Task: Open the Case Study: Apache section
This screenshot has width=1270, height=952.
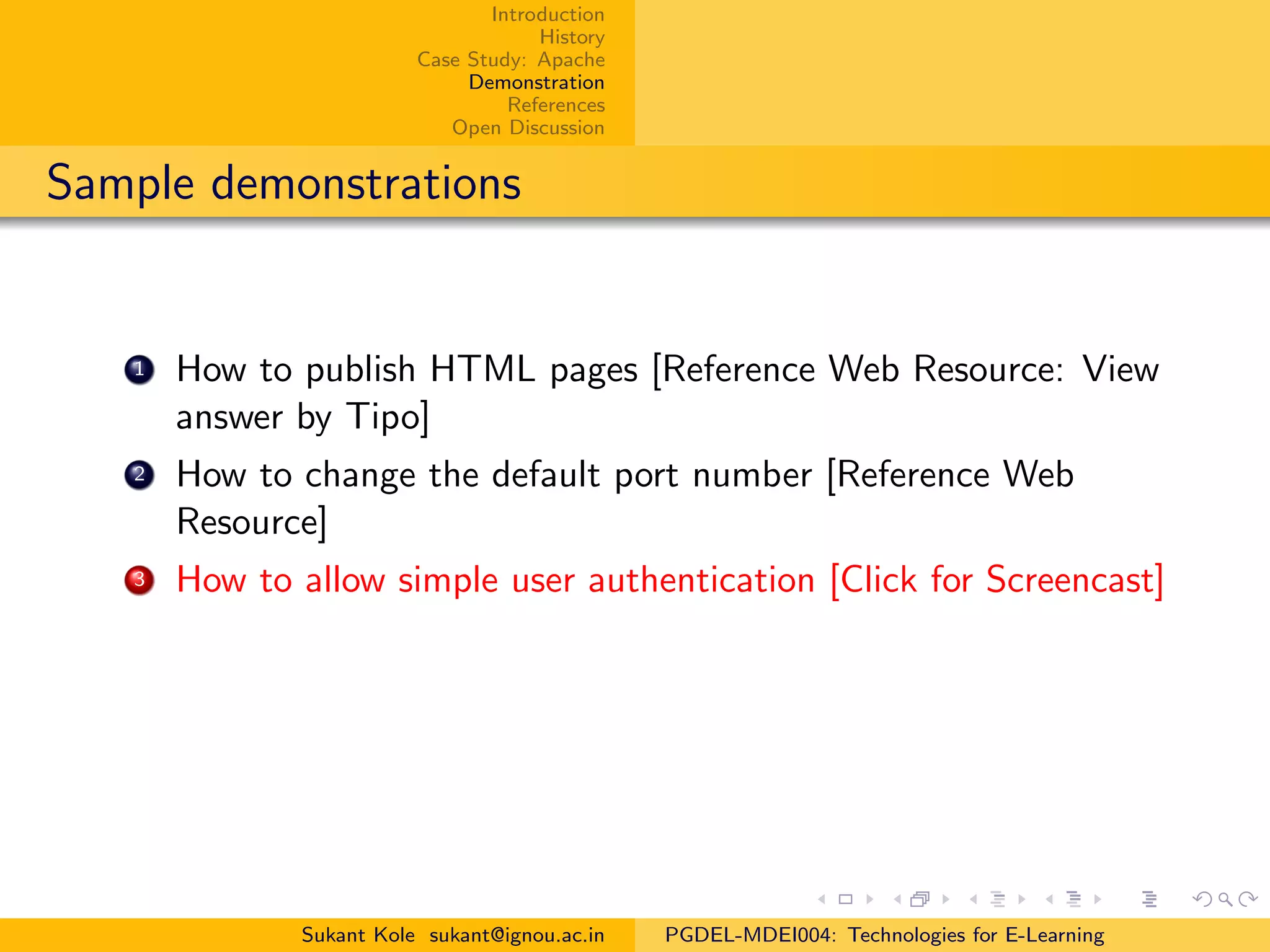Action: pos(511,59)
